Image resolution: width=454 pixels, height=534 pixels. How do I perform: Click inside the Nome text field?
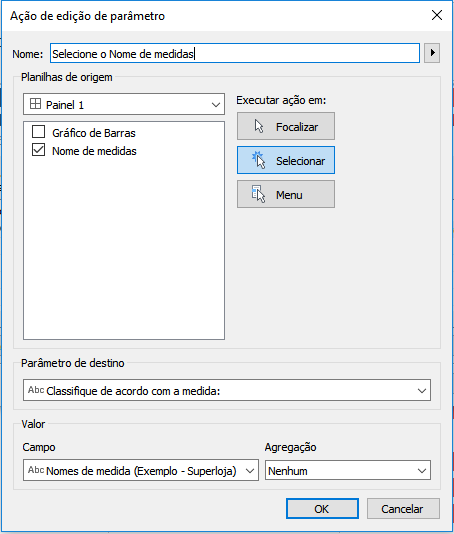(x=235, y=53)
